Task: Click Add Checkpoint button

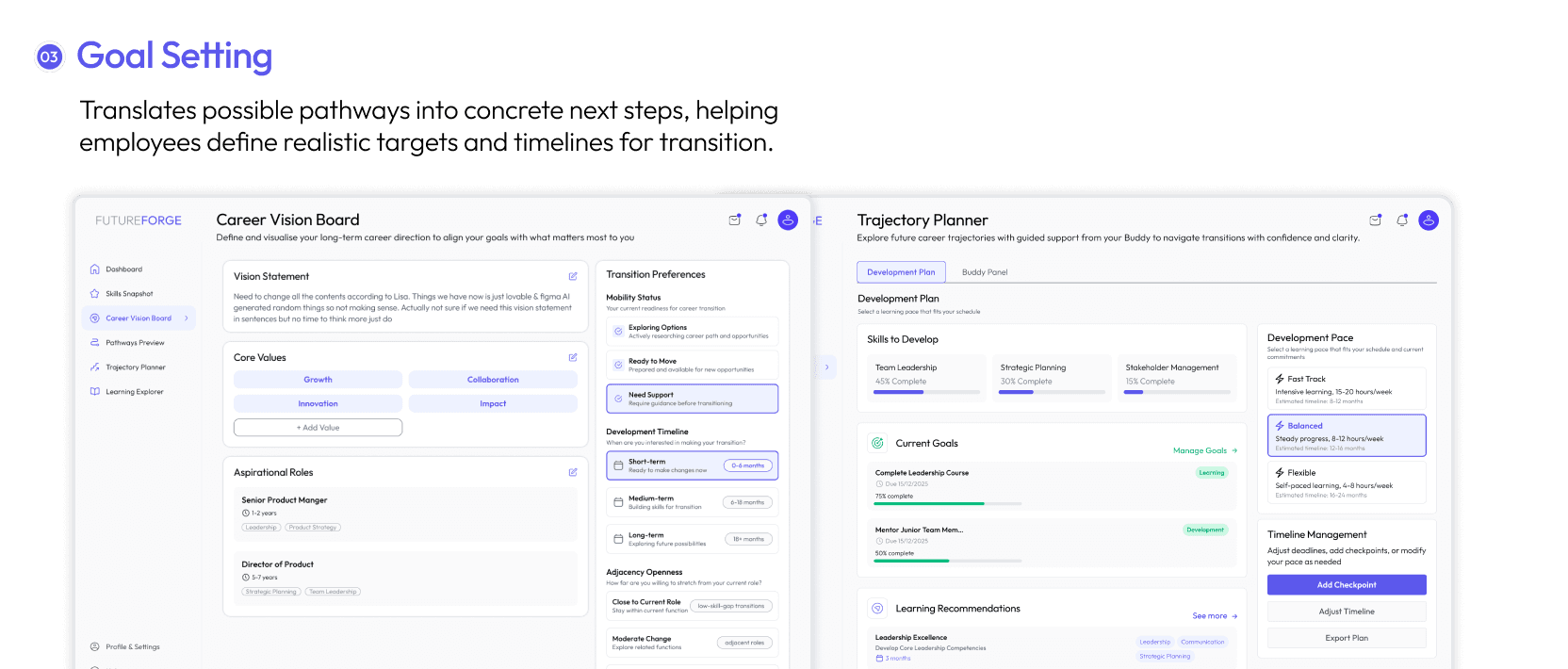Action: coord(1347,585)
